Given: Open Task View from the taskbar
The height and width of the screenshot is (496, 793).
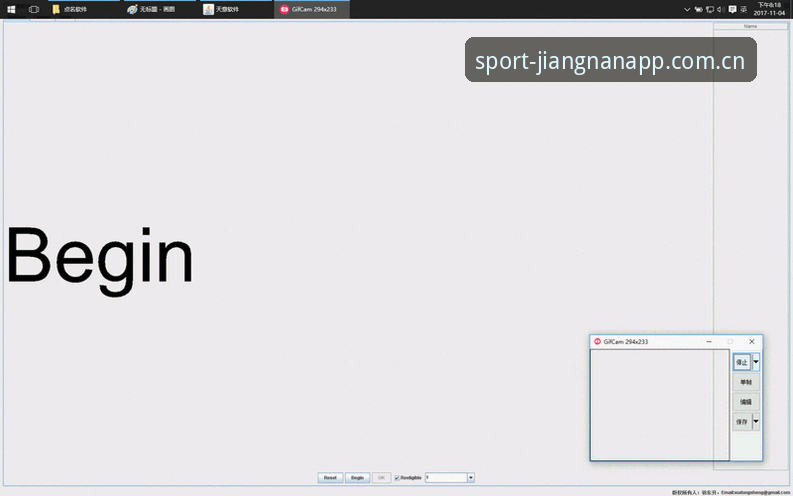Looking at the screenshot, I should pyautogui.click(x=34, y=9).
